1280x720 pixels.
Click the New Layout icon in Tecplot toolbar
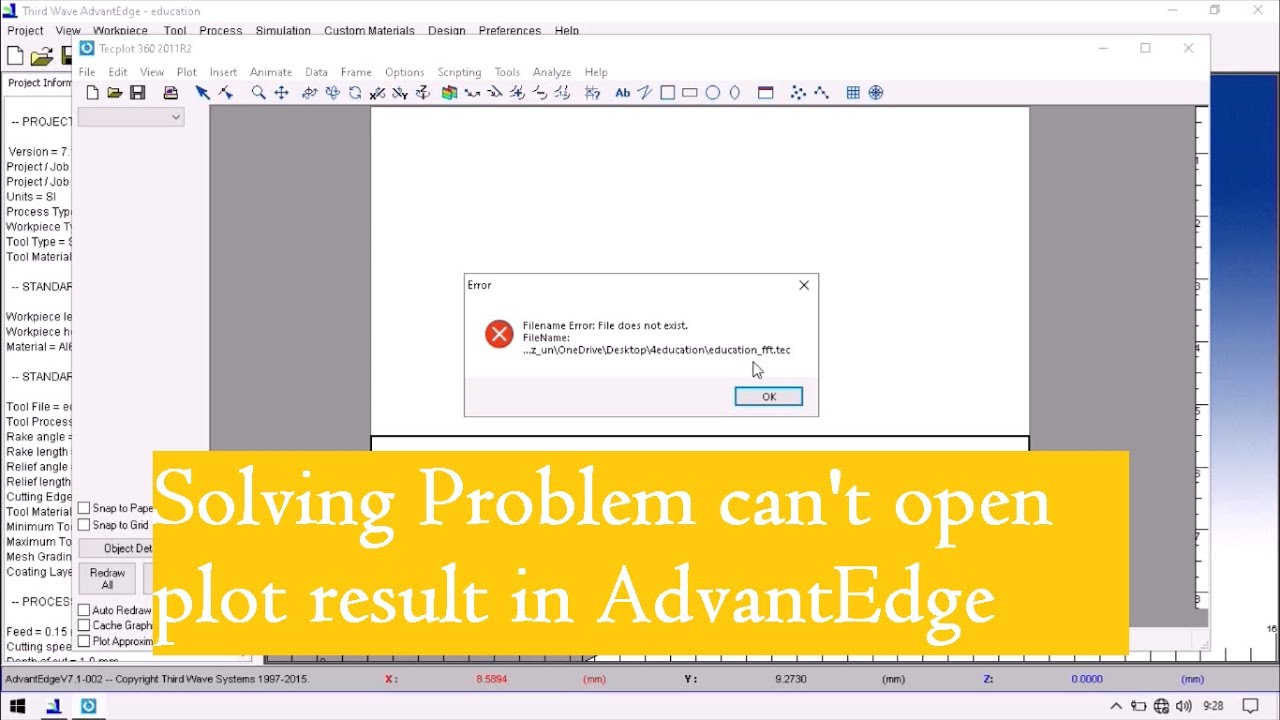92,93
